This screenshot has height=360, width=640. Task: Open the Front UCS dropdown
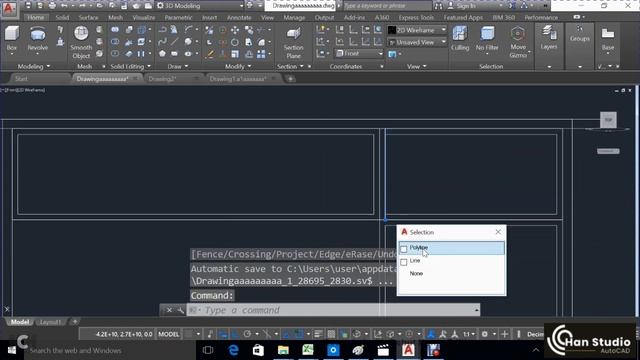coord(359,53)
